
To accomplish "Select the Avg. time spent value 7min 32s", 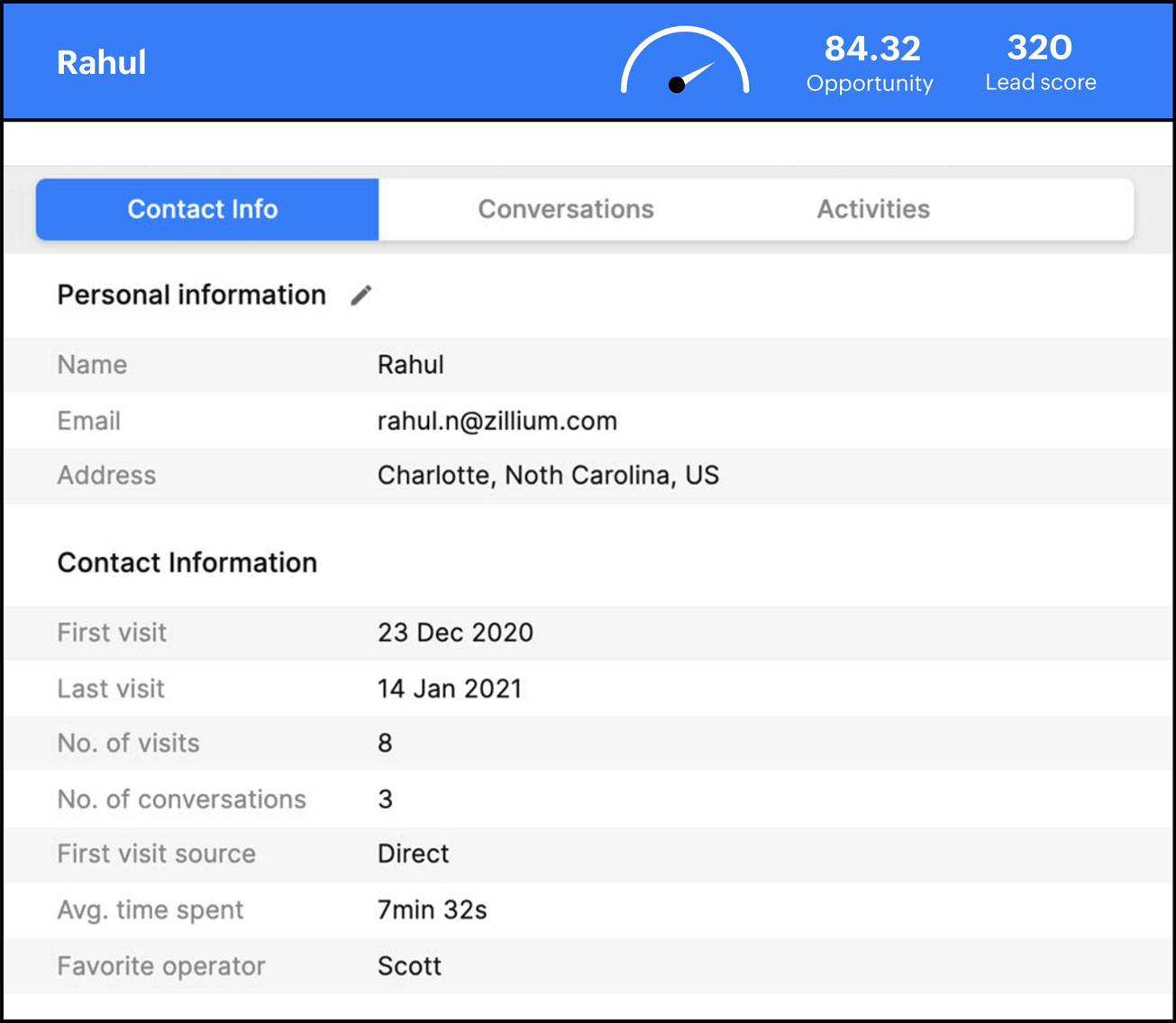I will pyautogui.click(x=432, y=910).
